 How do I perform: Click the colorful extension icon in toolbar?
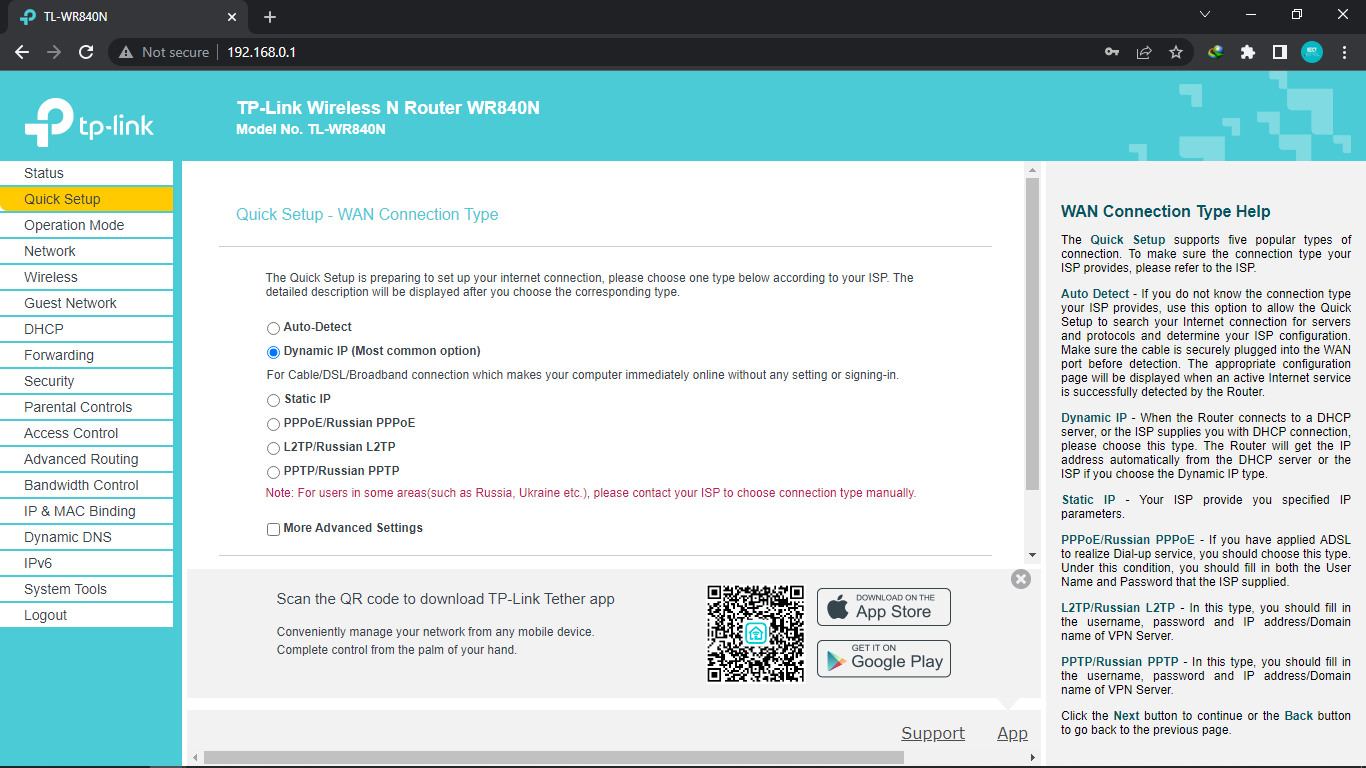[x=1215, y=52]
